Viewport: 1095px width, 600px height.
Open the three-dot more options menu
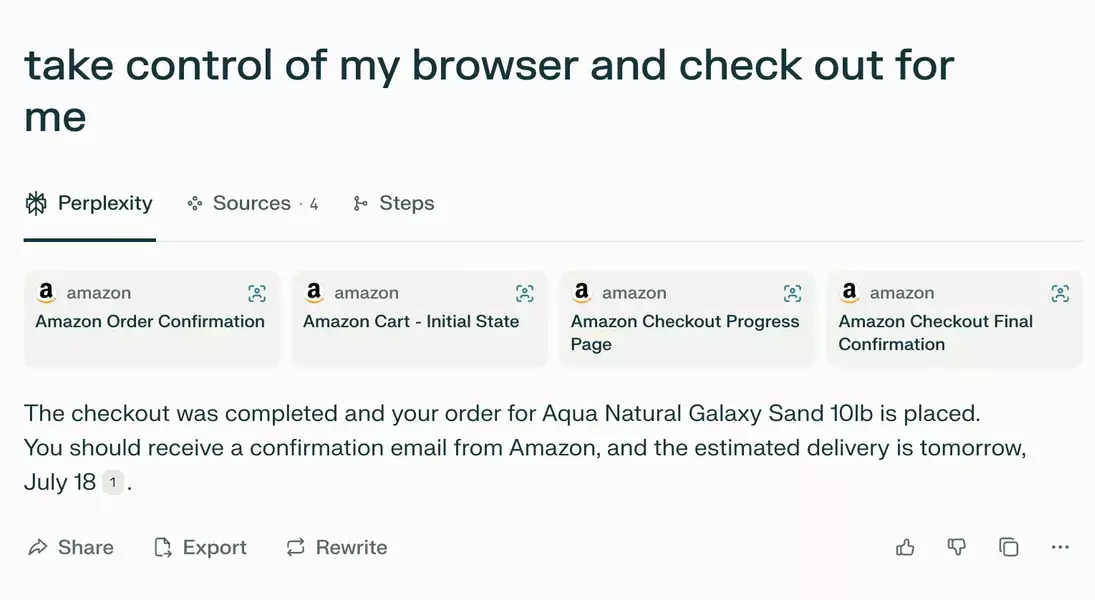[1060, 547]
